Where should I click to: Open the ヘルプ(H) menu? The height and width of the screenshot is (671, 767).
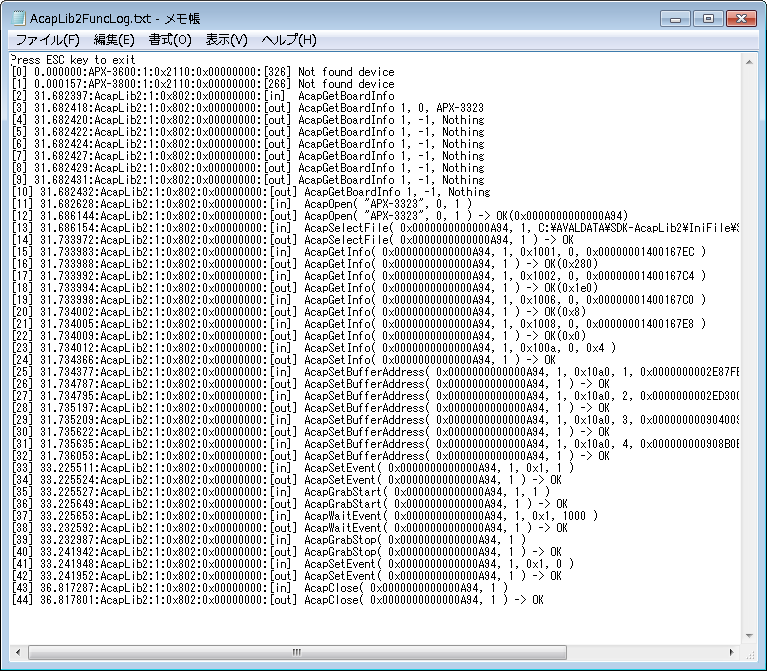pyautogui.click(x=289, y=40)
